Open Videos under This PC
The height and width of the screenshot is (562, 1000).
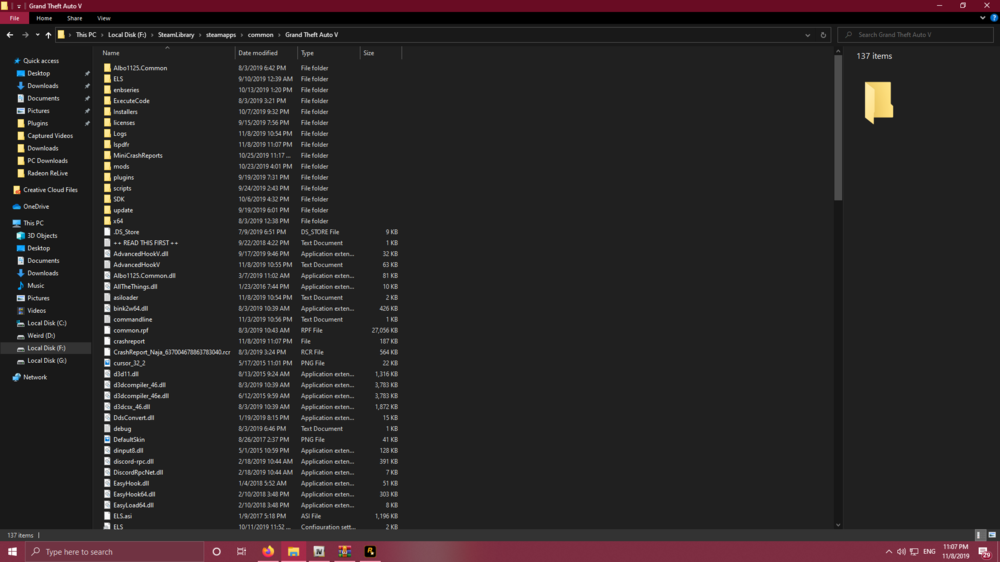tap(36, 311)
